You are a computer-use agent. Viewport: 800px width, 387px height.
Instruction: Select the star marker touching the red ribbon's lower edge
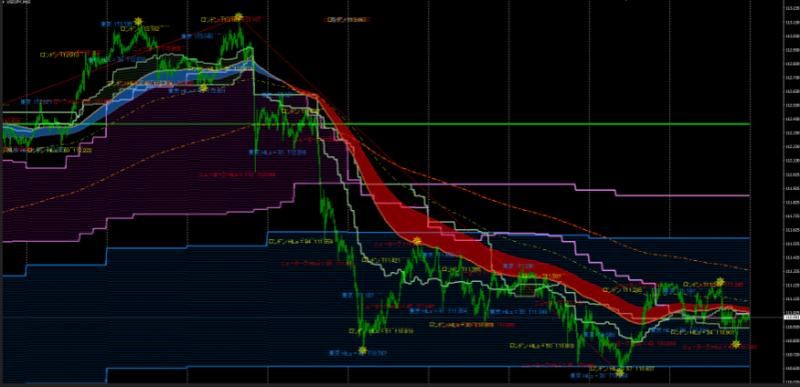click(417, 241)
